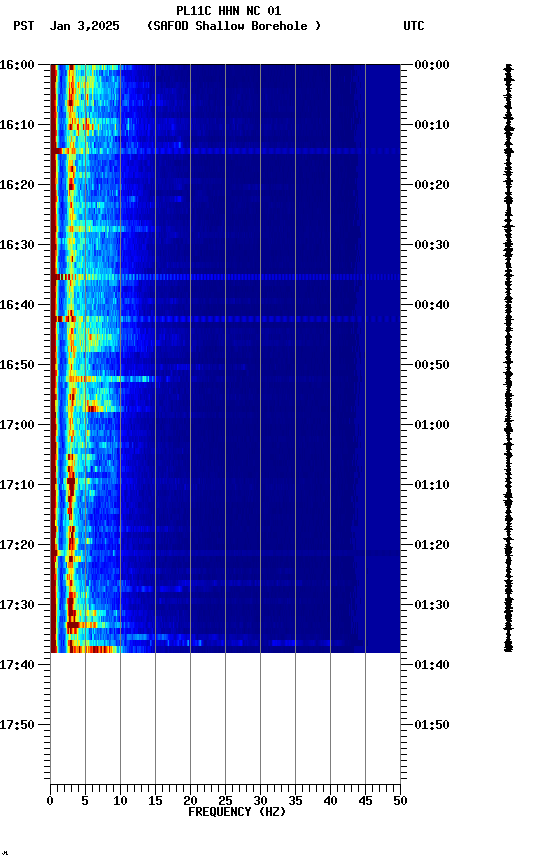
Task: Click the 16:50 PST time label
Action: tap(17, 365)
